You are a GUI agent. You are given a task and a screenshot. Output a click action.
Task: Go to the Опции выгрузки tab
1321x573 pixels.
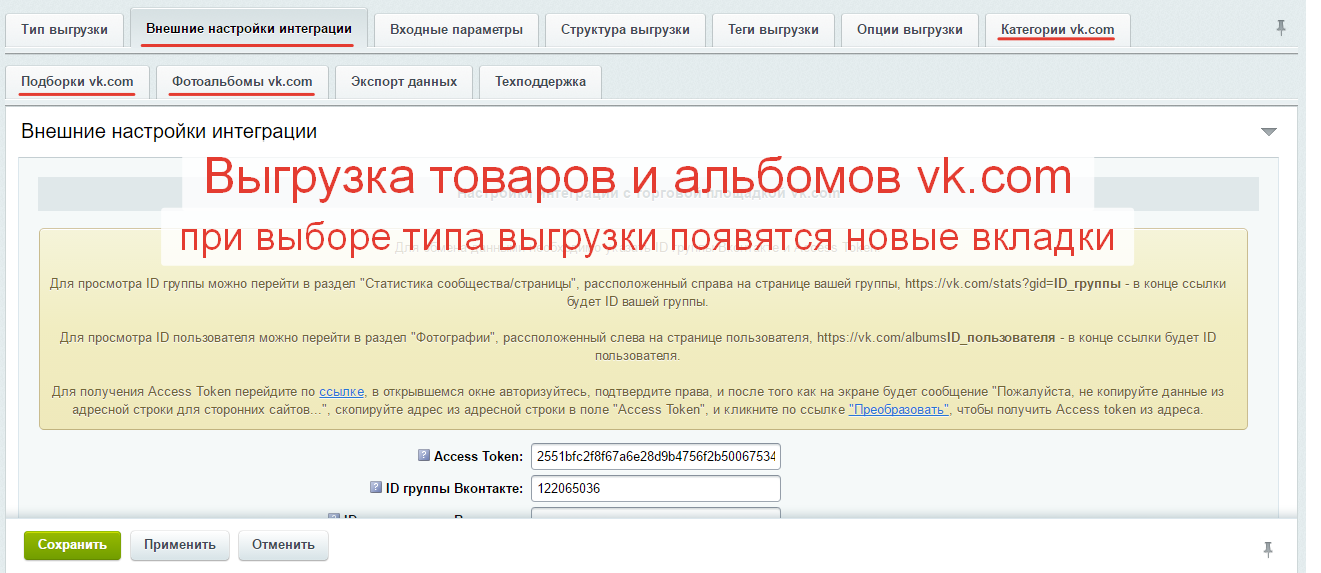909,30
